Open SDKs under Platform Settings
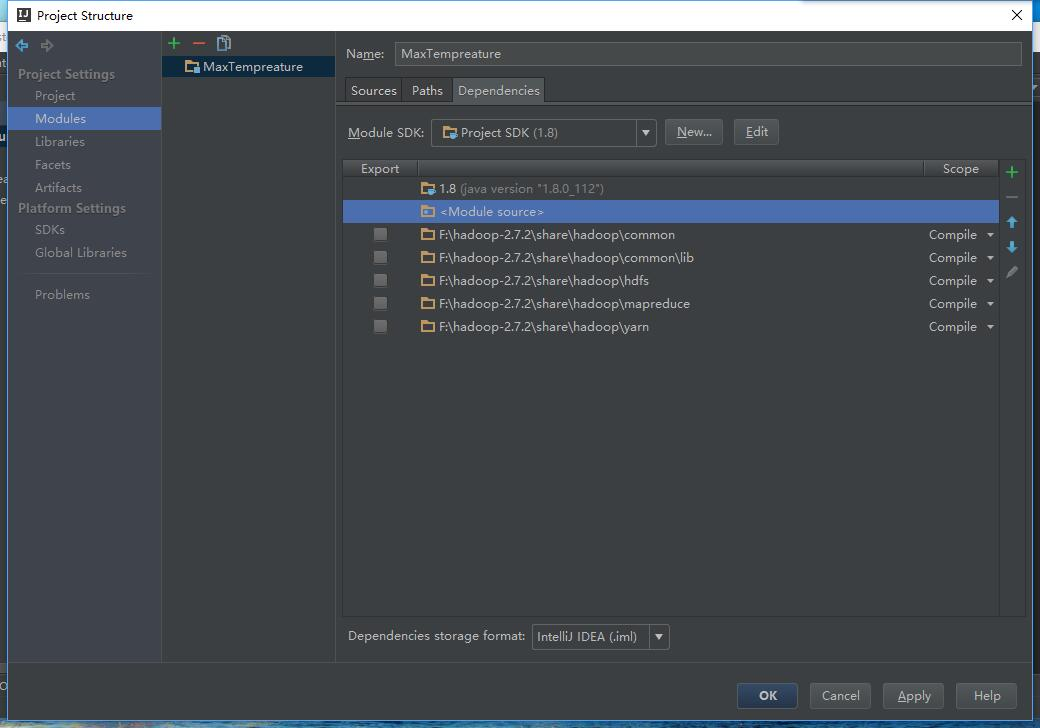This screenshot has width=1040, height=728. (x=50, y=229)
